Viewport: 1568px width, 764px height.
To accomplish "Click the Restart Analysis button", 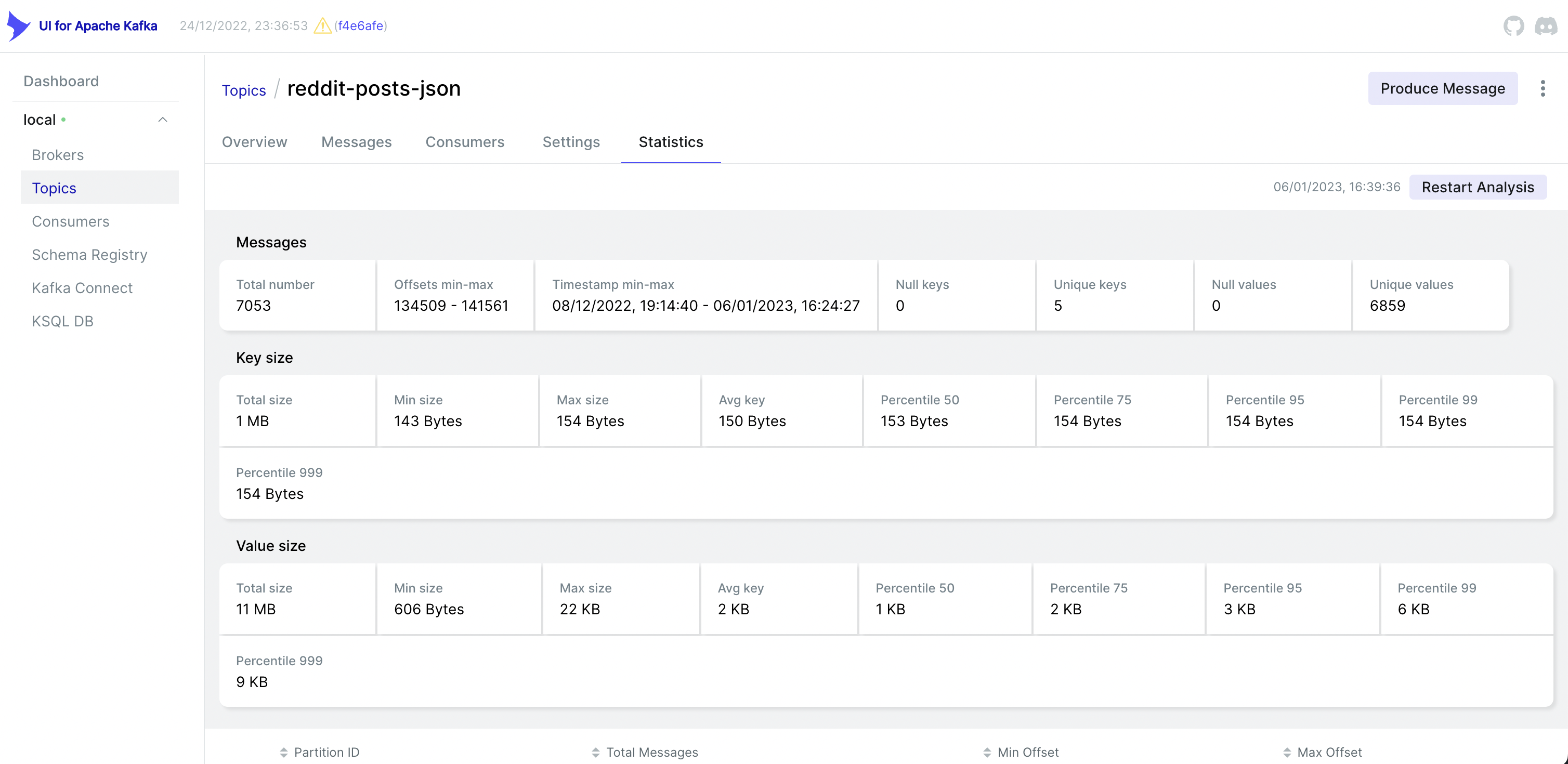I will 1478,187.
